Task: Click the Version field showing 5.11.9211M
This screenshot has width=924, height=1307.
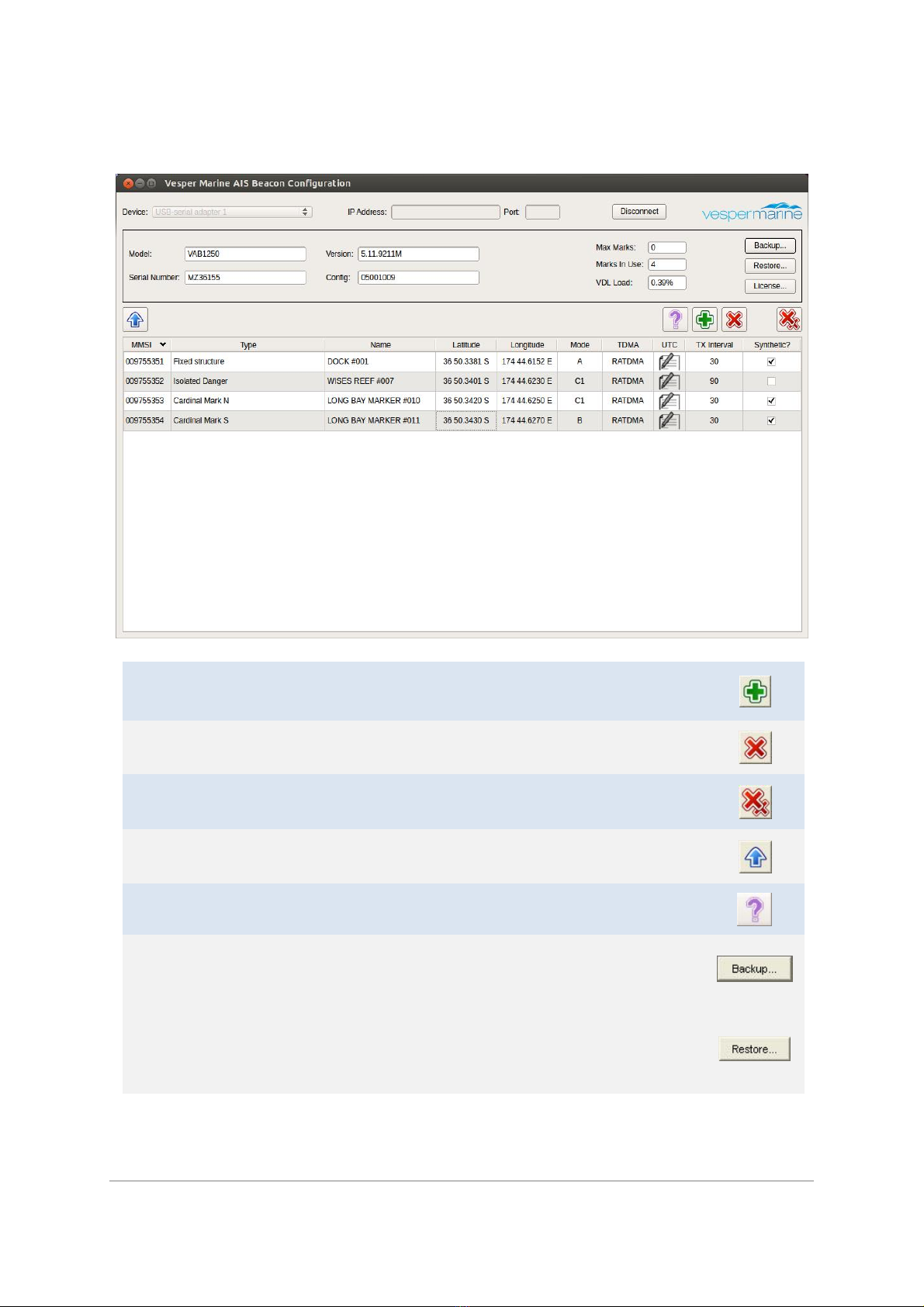Action: (418, 254)
